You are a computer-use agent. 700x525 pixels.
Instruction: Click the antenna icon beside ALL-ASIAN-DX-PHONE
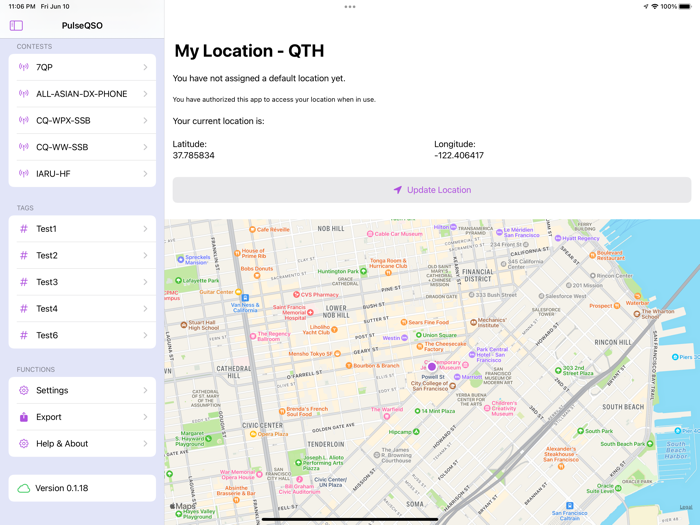point(24,94)
